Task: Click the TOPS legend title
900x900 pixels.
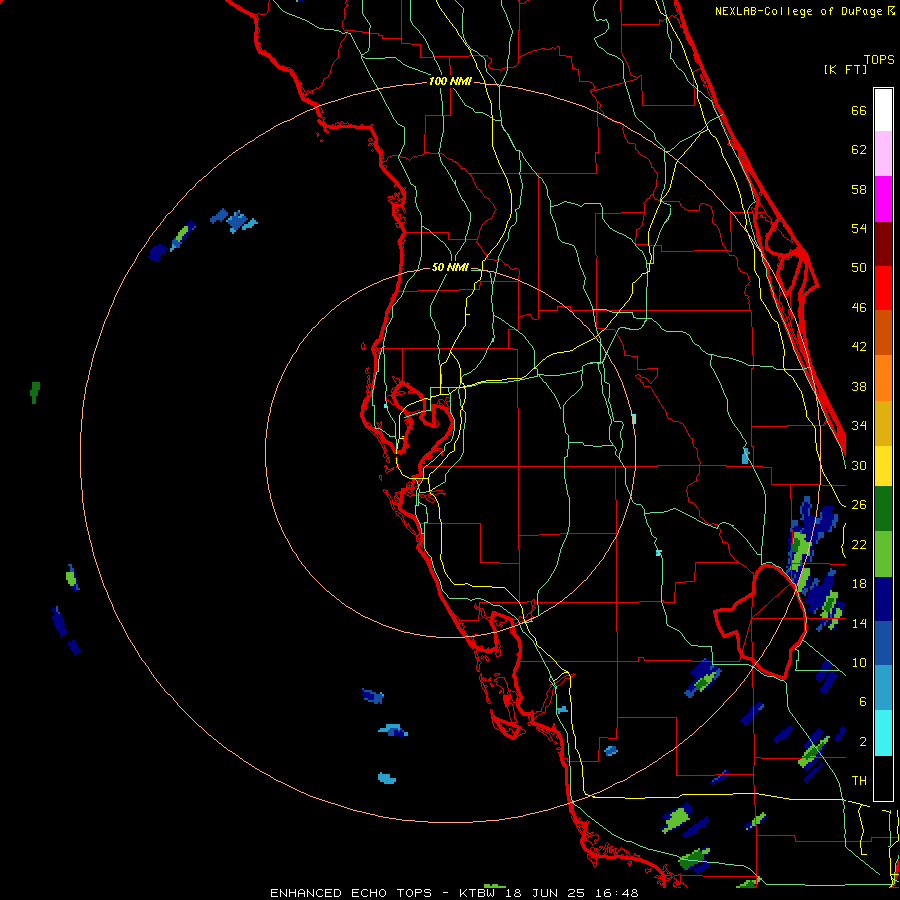Action: tap(879, 60)
